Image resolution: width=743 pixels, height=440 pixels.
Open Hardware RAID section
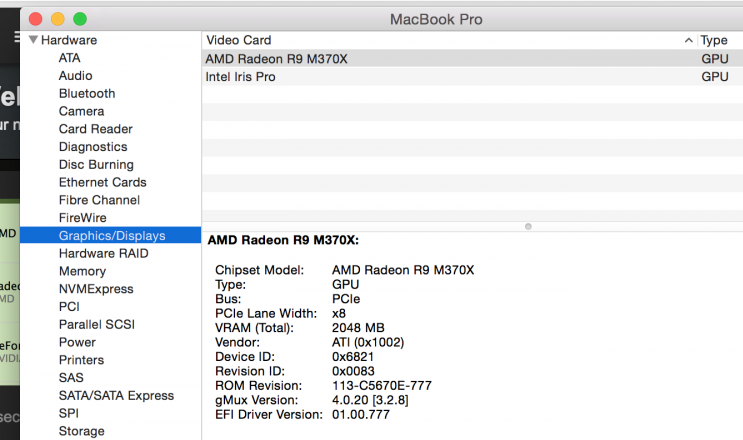coord(103,253)
